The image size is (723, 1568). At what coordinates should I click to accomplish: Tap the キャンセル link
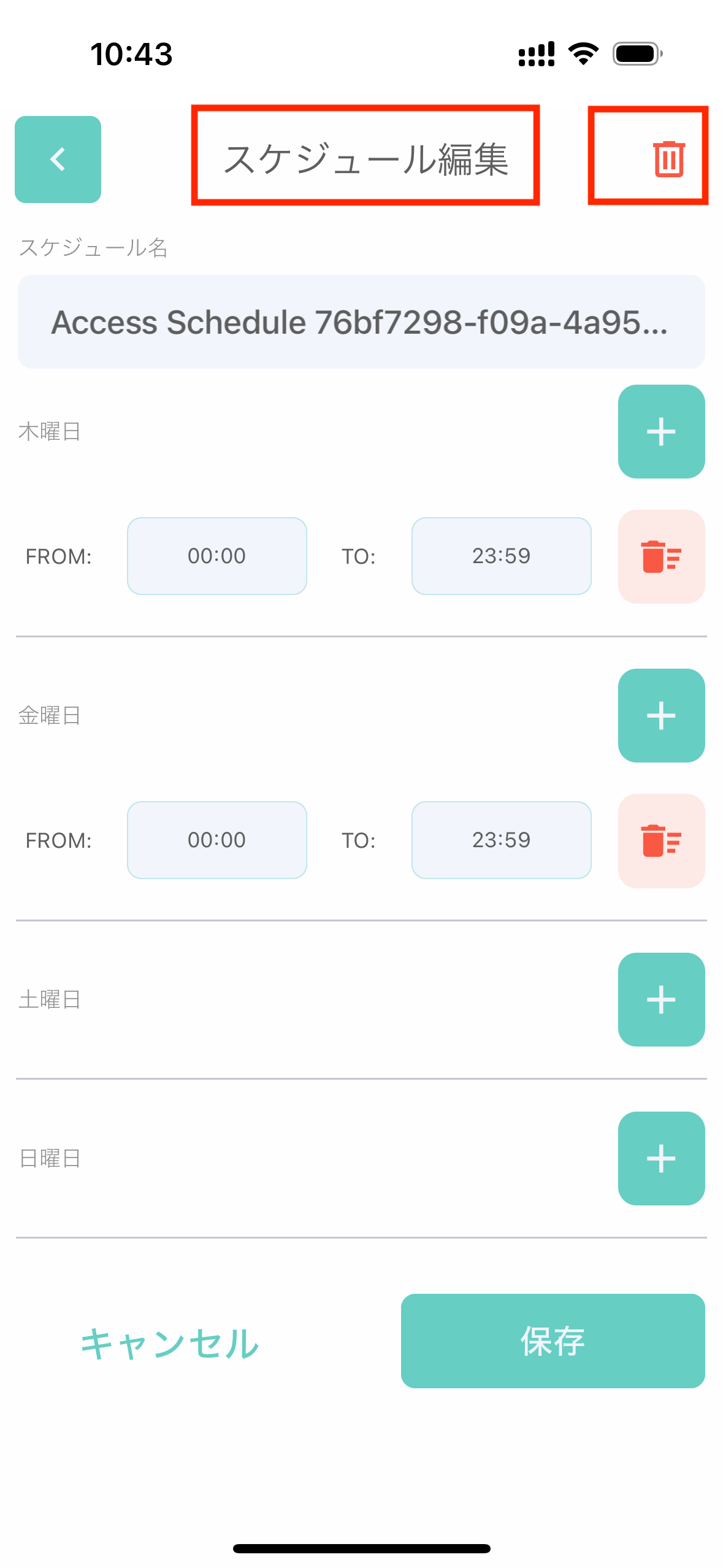pyautogui.click(x=170, y=1343)
